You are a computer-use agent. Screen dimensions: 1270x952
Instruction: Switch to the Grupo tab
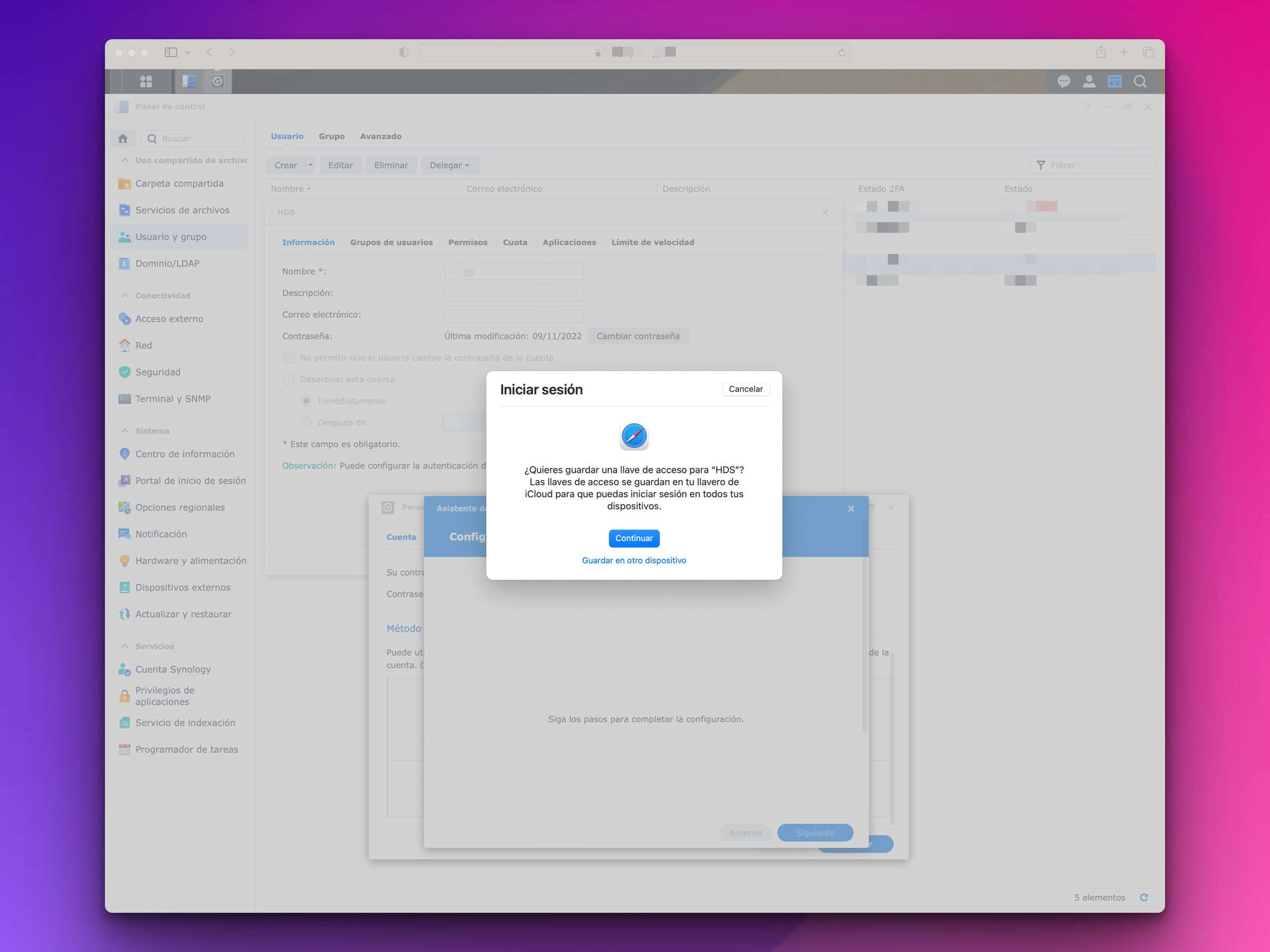click(x=331, y=136)
